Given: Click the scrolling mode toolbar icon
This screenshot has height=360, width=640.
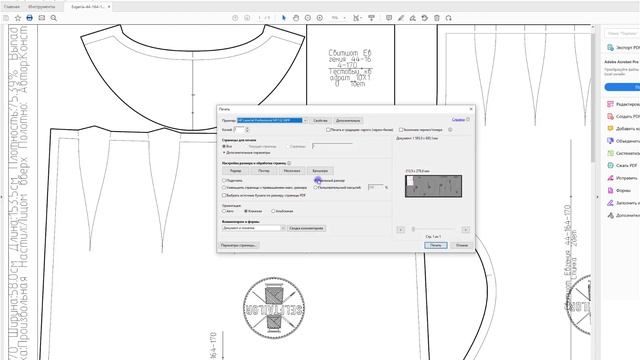Looking at the screenshot, I should (371, 18).
